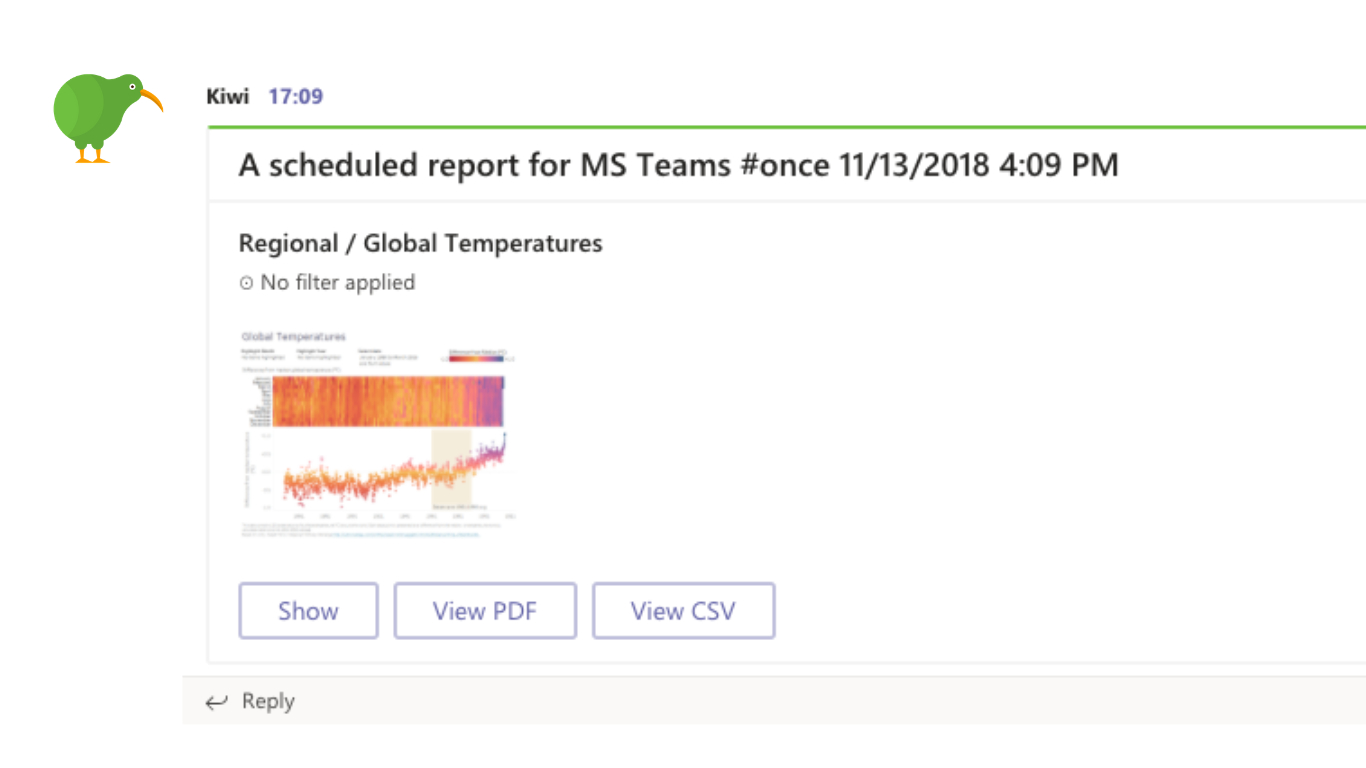Viewport: 1366px width, 768px height.
Task: Download data using View CSV button
Action: coord(683,611)
